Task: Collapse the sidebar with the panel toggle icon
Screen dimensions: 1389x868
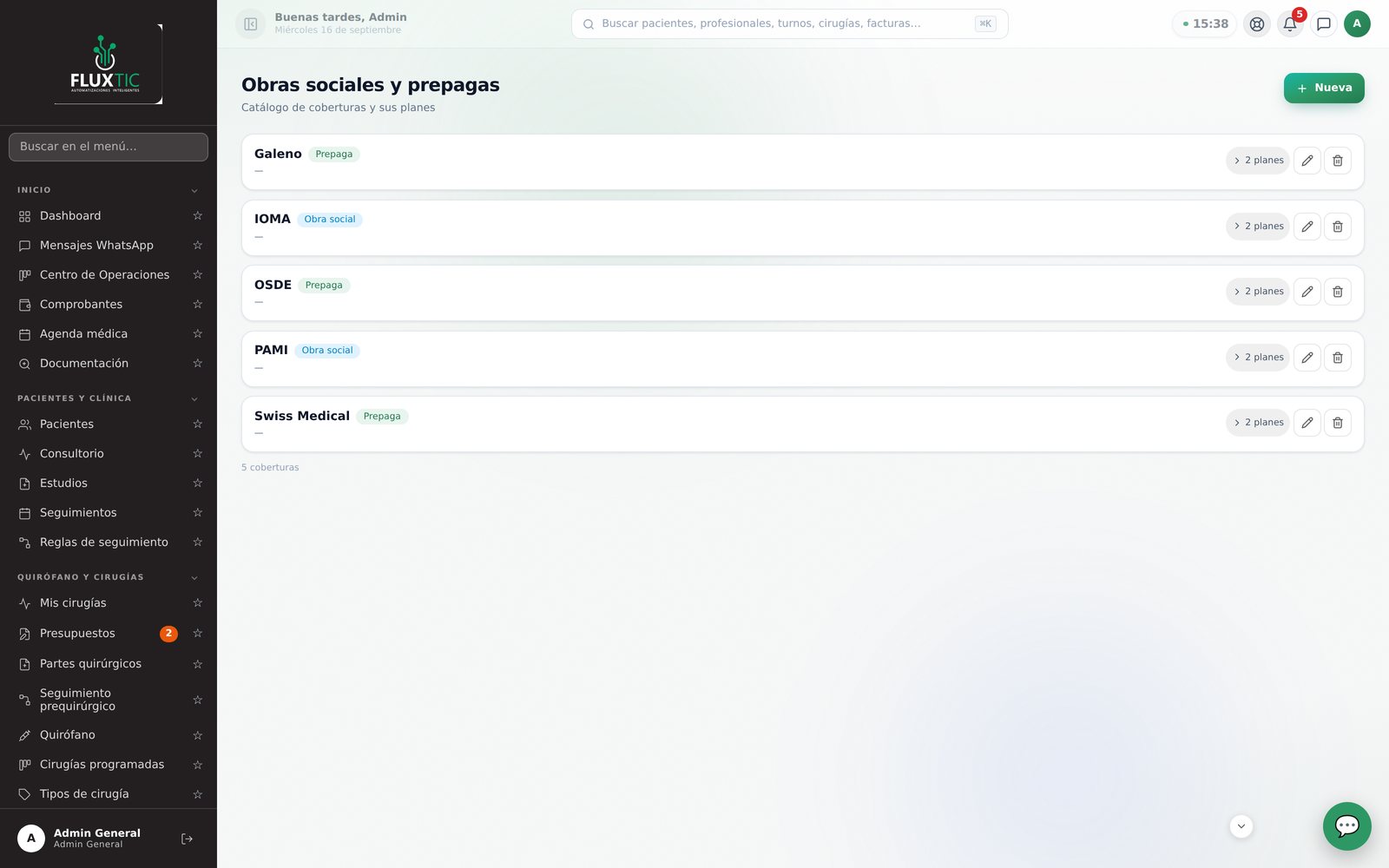Action: point(250,24)
